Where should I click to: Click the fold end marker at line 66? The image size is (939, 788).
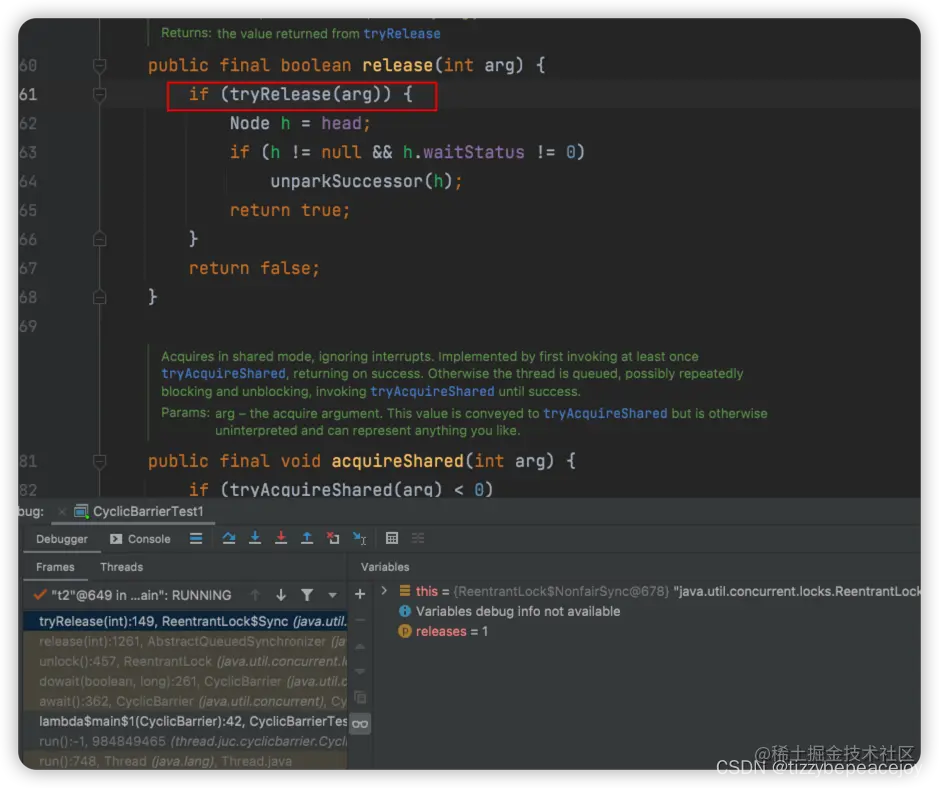click(x=99, y=240)
